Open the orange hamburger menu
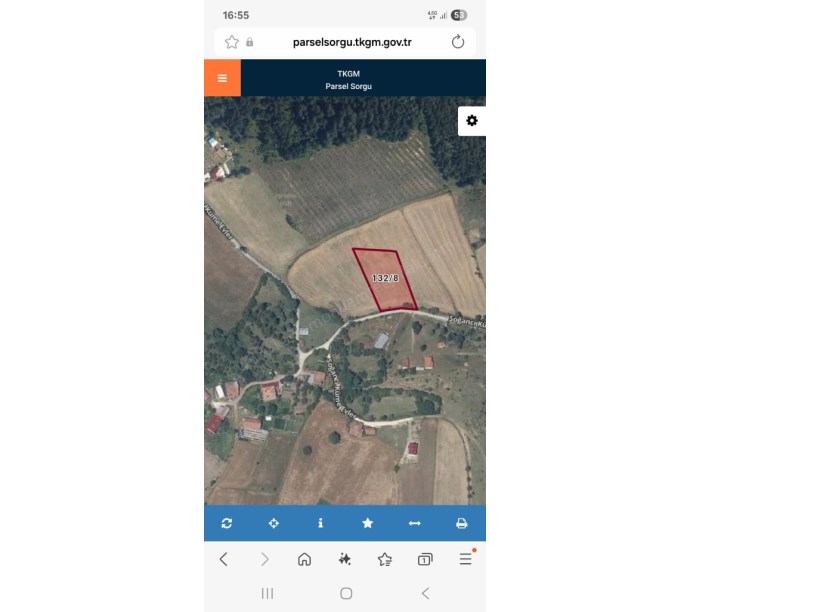 222,78
